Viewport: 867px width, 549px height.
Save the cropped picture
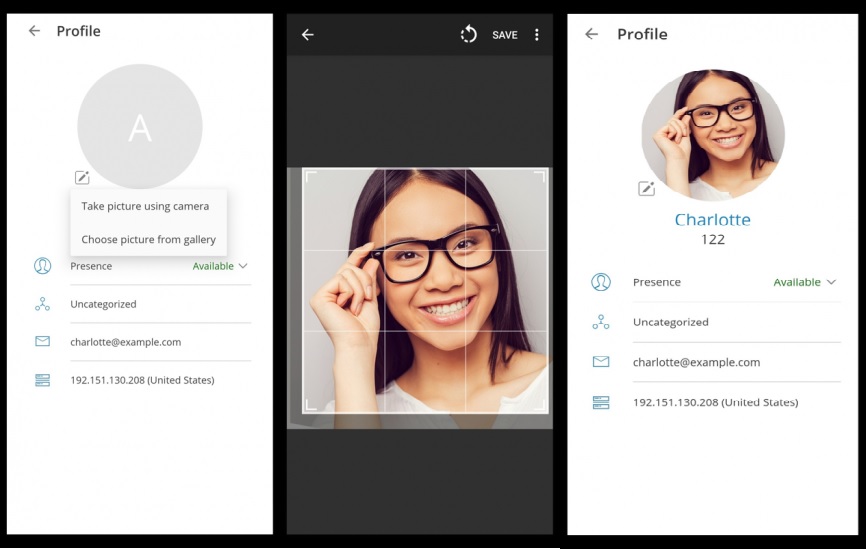coord(505,35)
